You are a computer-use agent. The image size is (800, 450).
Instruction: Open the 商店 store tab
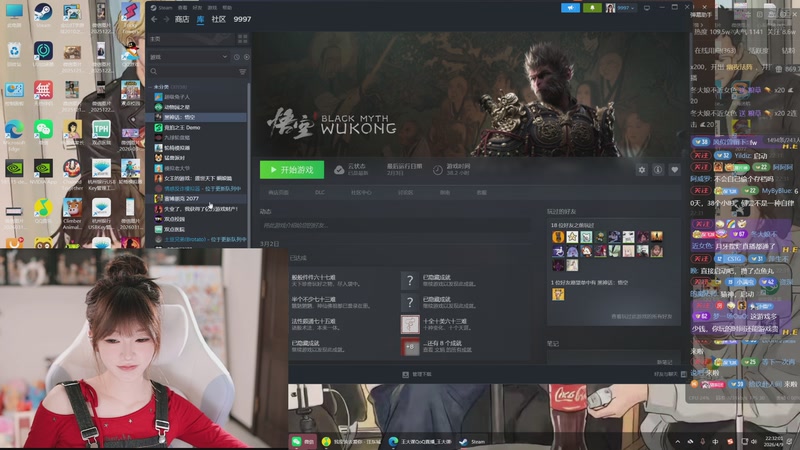coord(182,19)
